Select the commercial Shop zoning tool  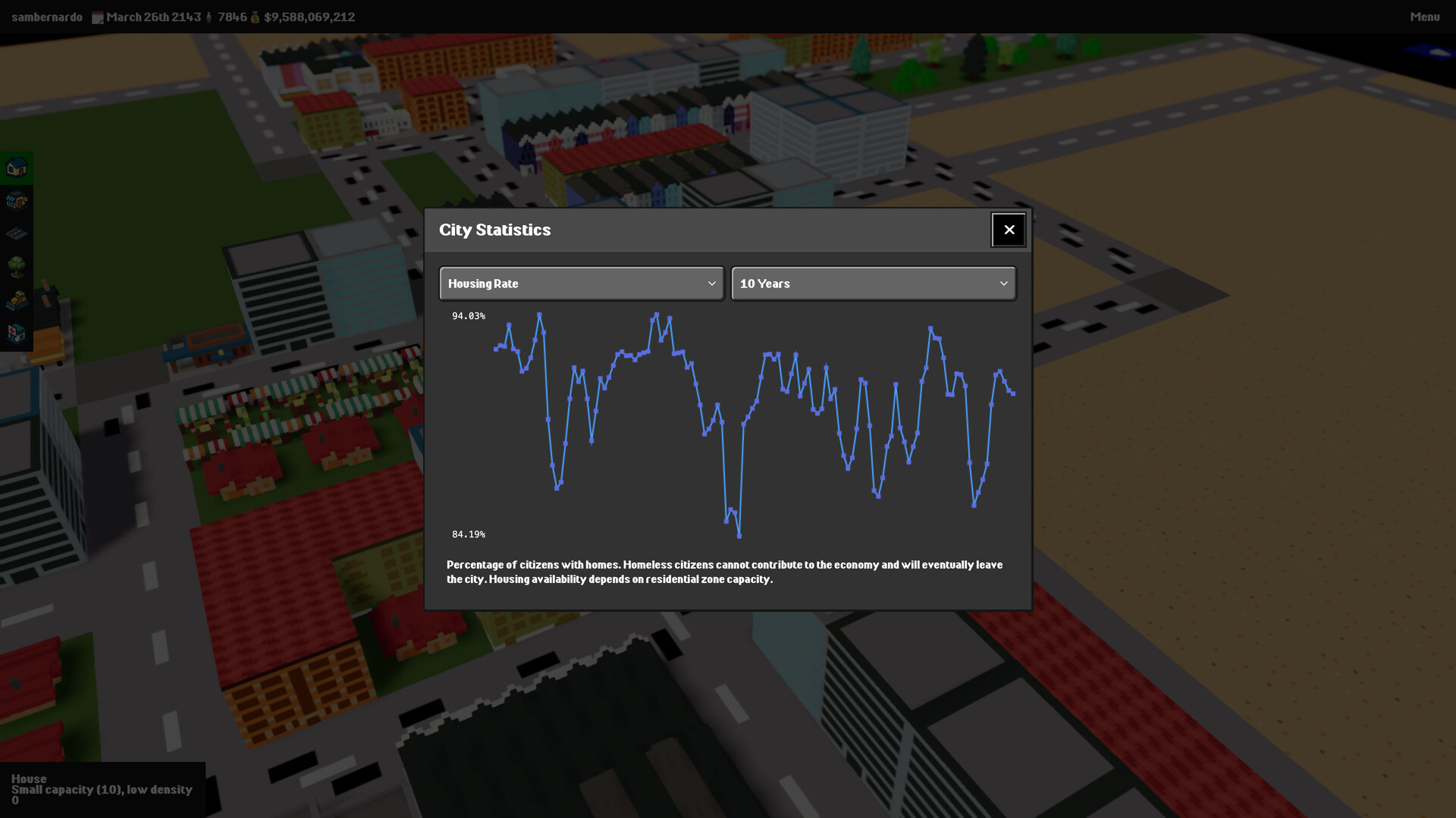(17, 201)
